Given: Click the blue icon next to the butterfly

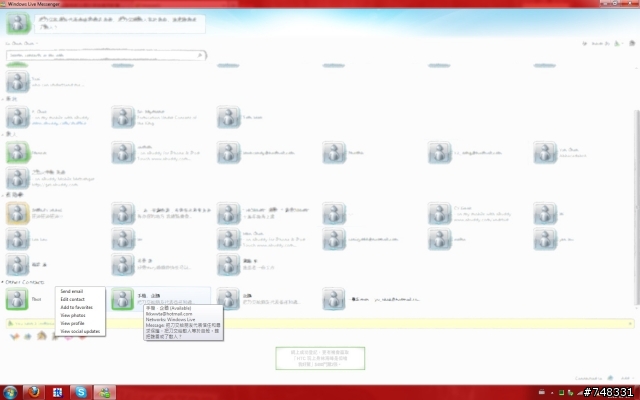Looking at the screenshot, I should click(x=28, y=337).
